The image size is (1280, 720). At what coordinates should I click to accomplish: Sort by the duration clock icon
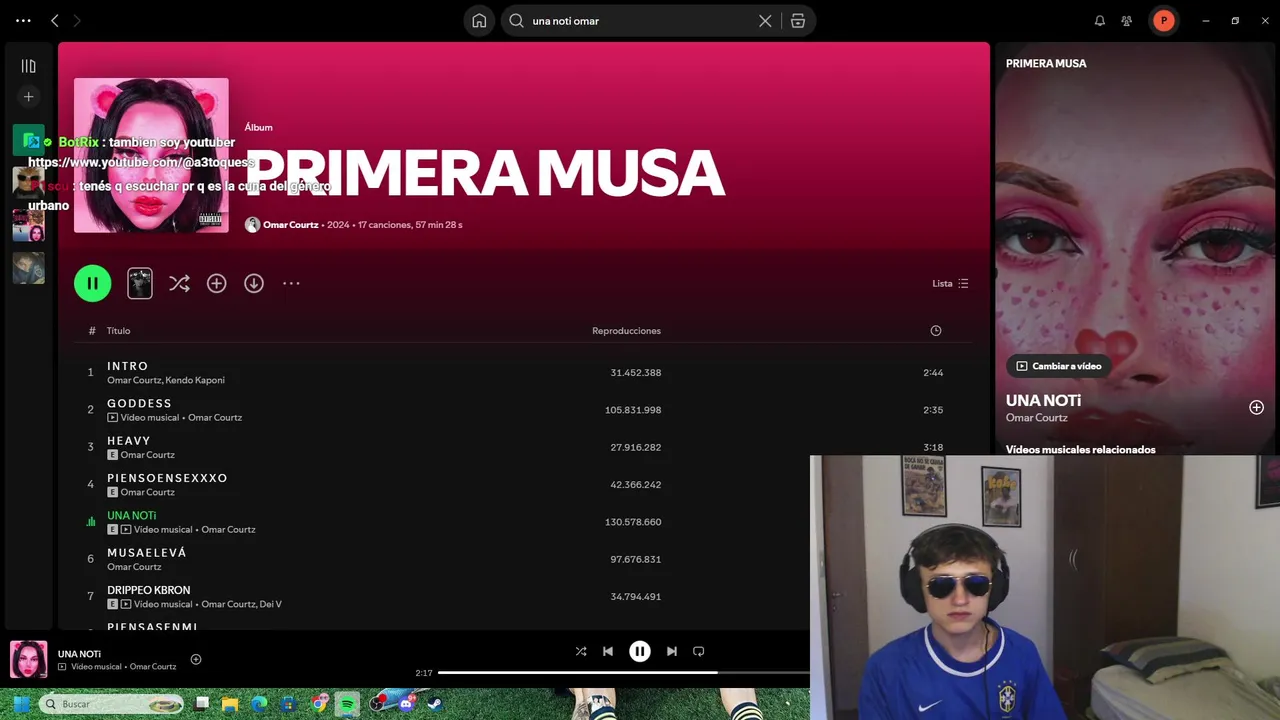pos(936,331)
